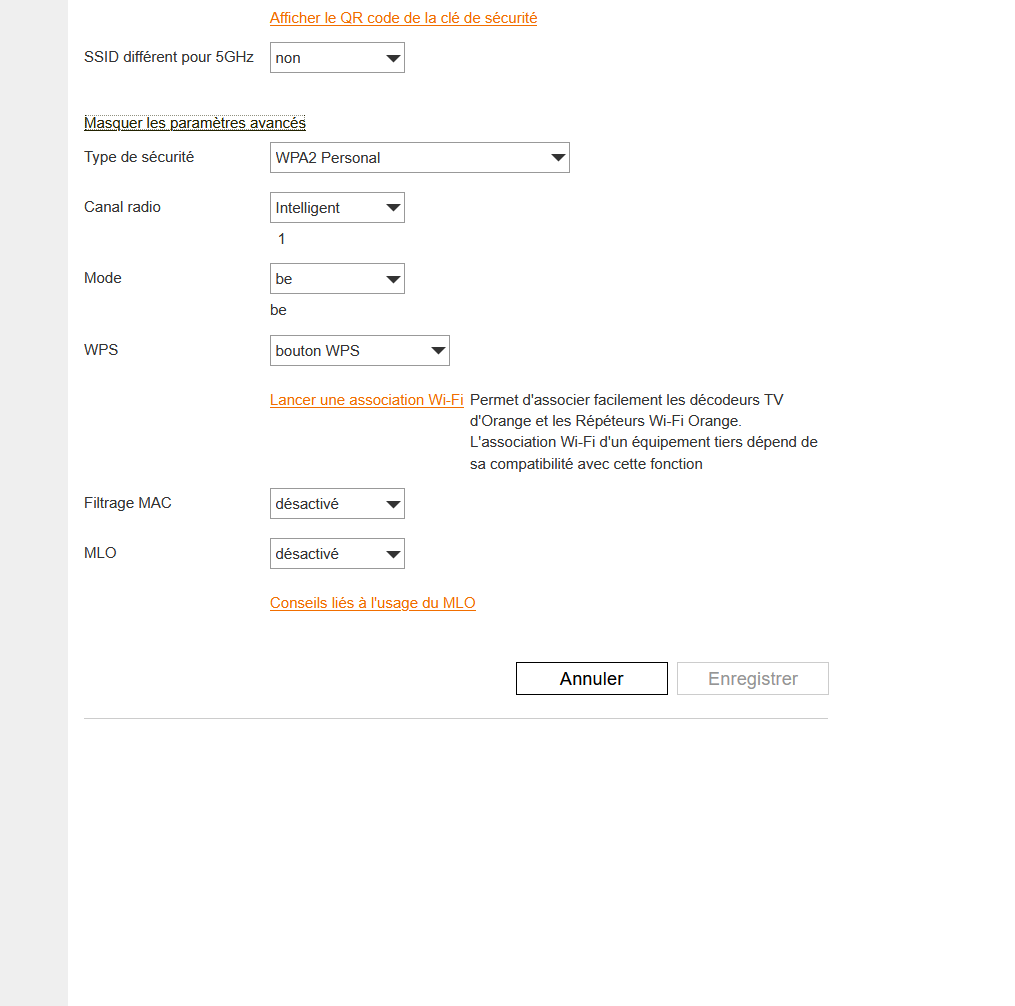Open the Filtrage MAC dropdown

(337, 504)
